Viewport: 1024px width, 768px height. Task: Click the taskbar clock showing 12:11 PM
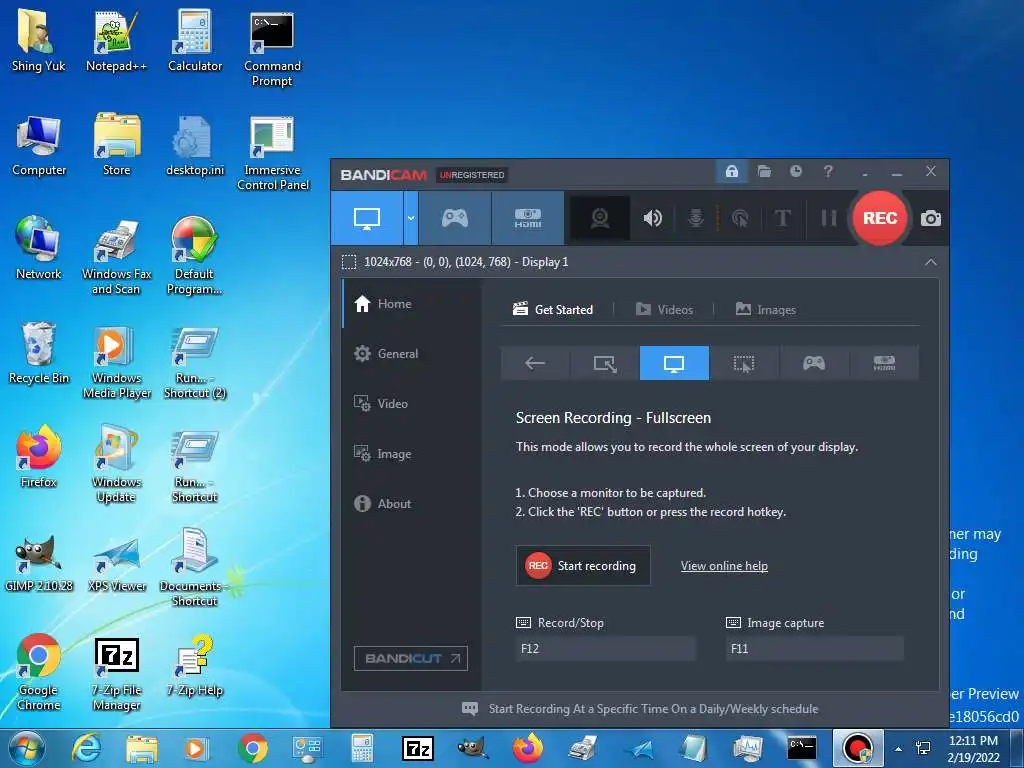pos(973,749)
